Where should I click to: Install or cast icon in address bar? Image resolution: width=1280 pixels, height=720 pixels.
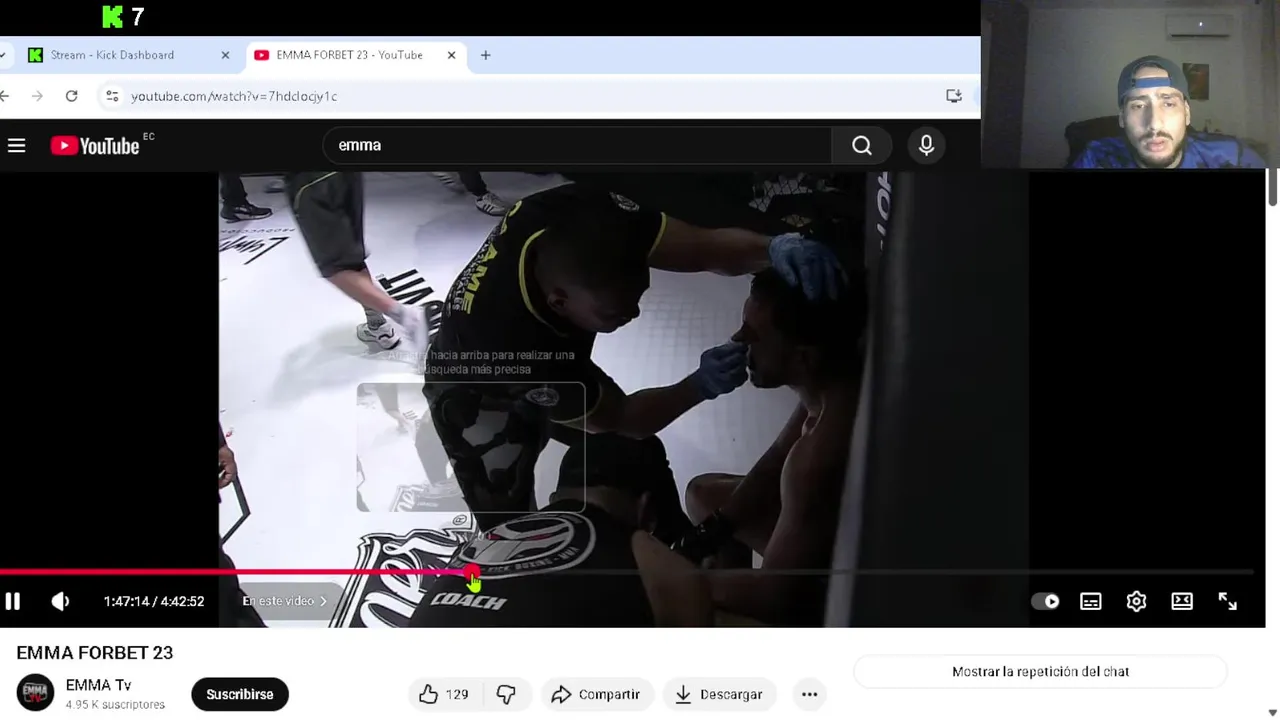click(x=953, y=96)
